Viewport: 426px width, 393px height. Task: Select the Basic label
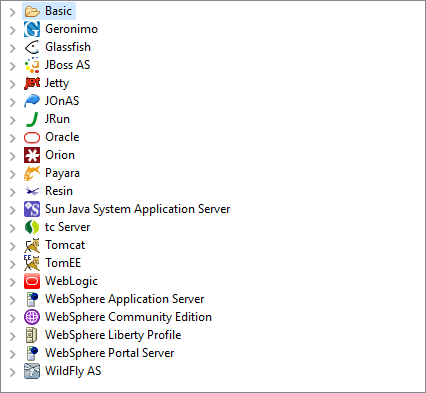tap(58, 11)
